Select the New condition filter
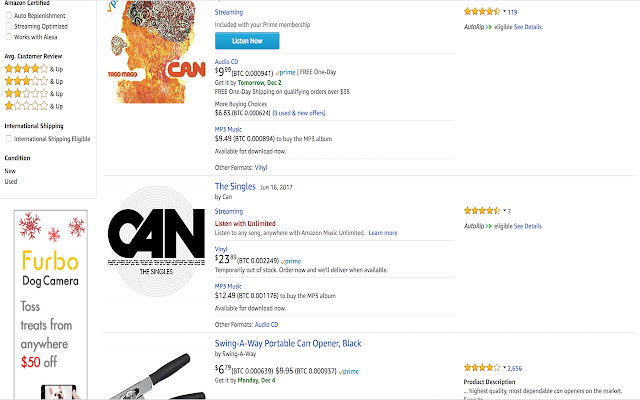The width and height of the screenshot is (640, 400). (x=10, y=171)
